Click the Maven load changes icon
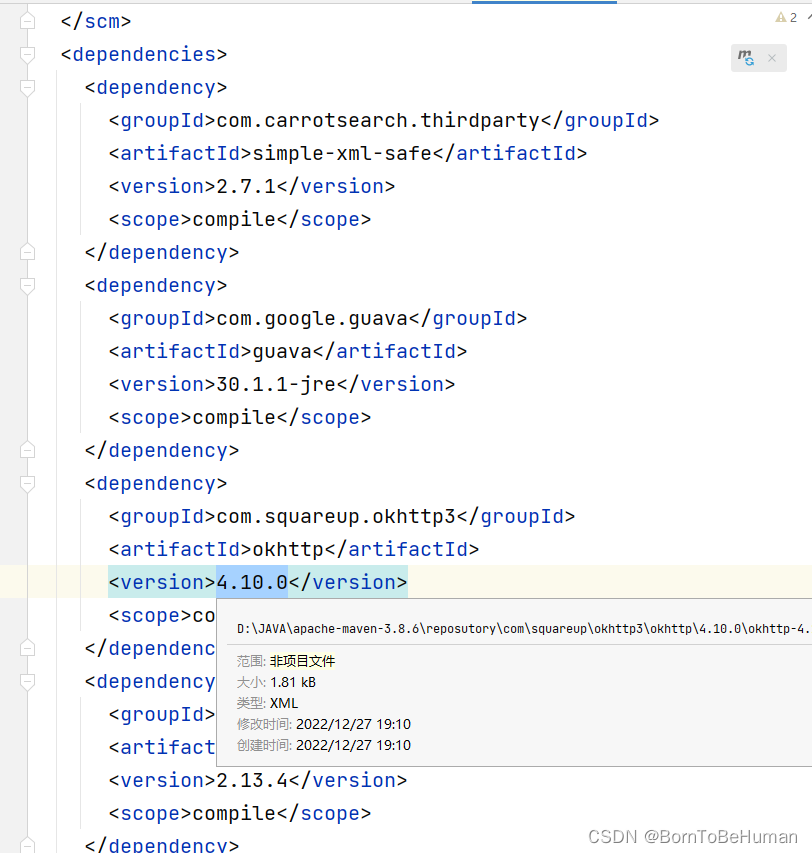This screenshot has width=812, height=853. [746, 58]
